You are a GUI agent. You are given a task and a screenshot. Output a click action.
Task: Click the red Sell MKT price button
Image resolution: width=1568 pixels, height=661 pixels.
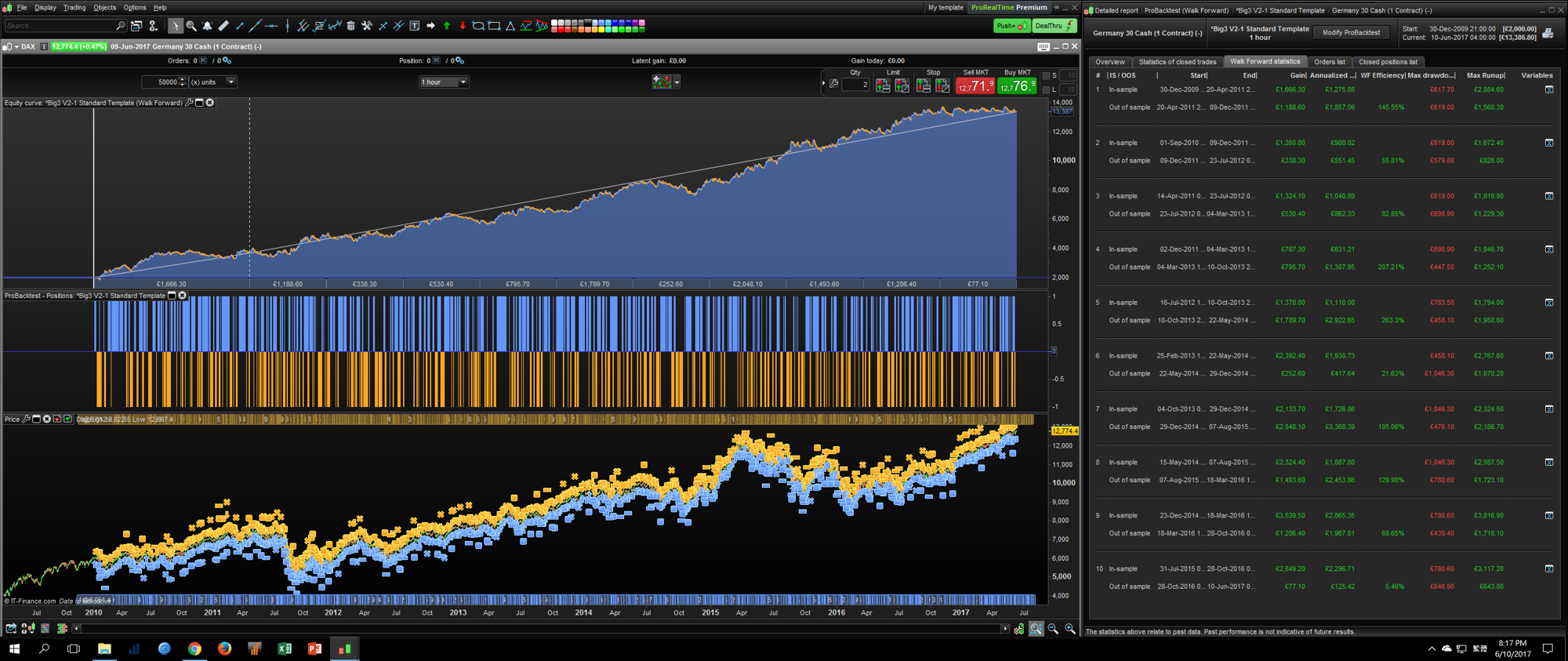[975, 85]
